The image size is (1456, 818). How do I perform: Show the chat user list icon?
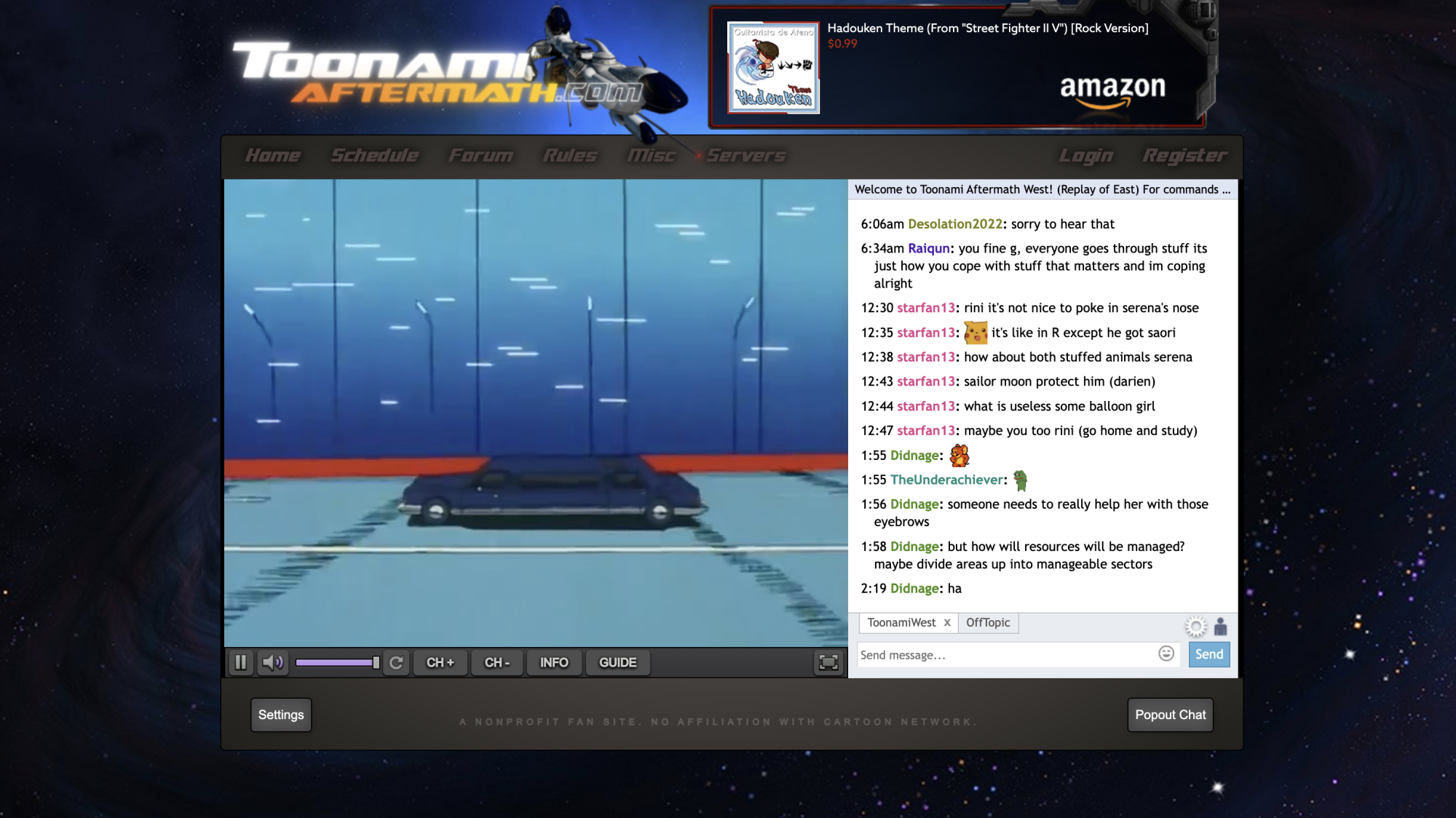click(x=1221, y=626)
